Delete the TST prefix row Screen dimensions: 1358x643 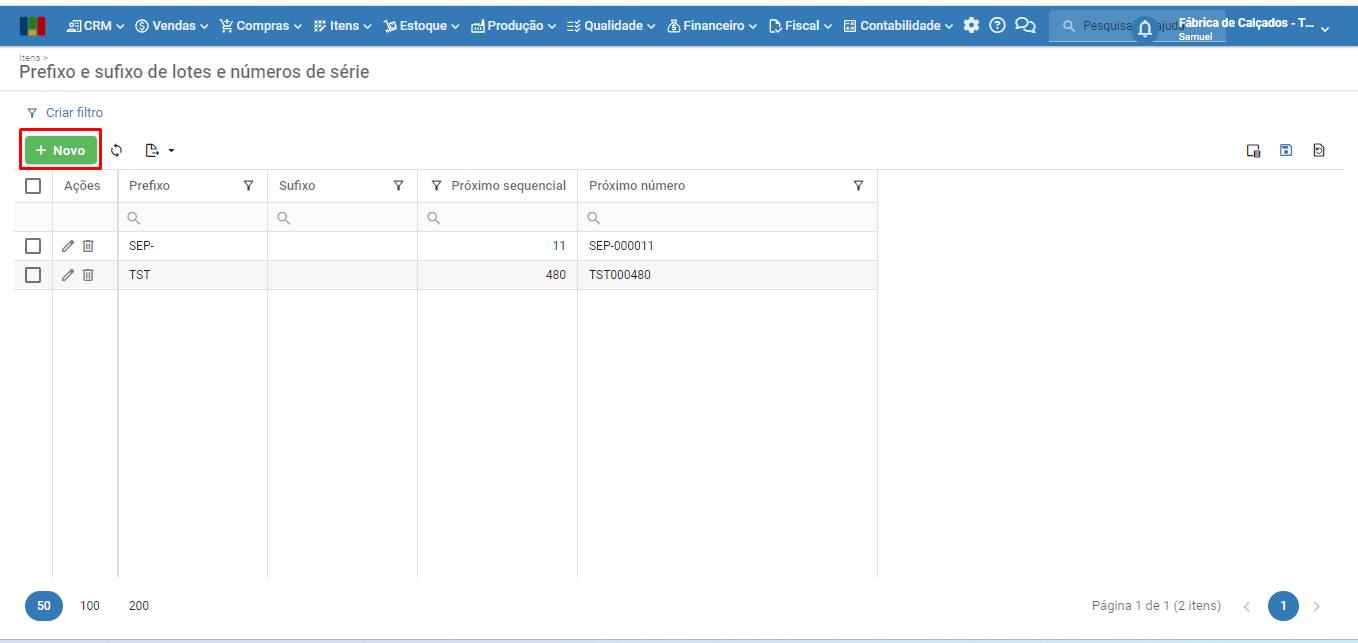pos(88,275)
